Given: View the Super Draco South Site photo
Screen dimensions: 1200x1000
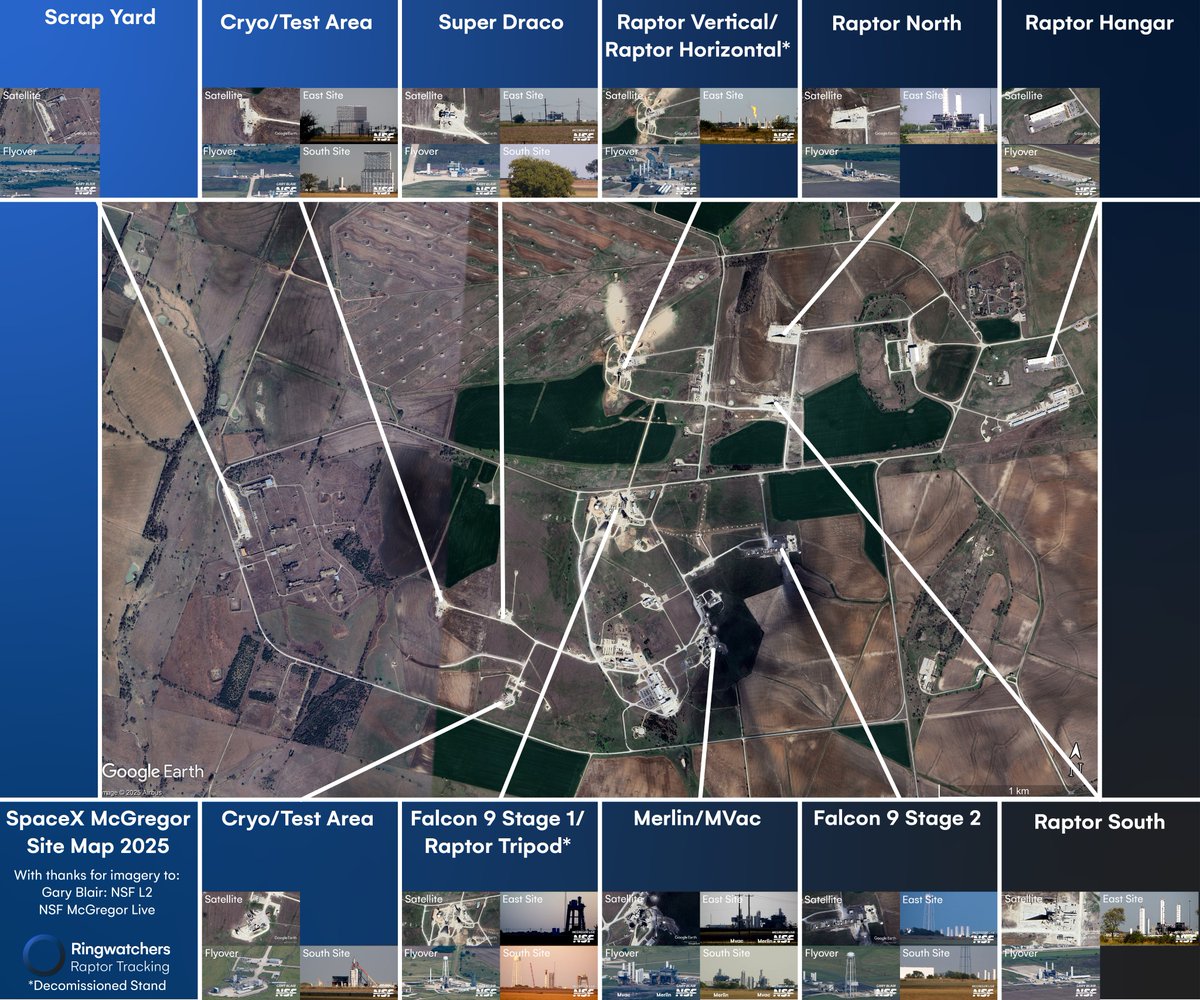Looking at the screenshot, I should tap(548, 170).
